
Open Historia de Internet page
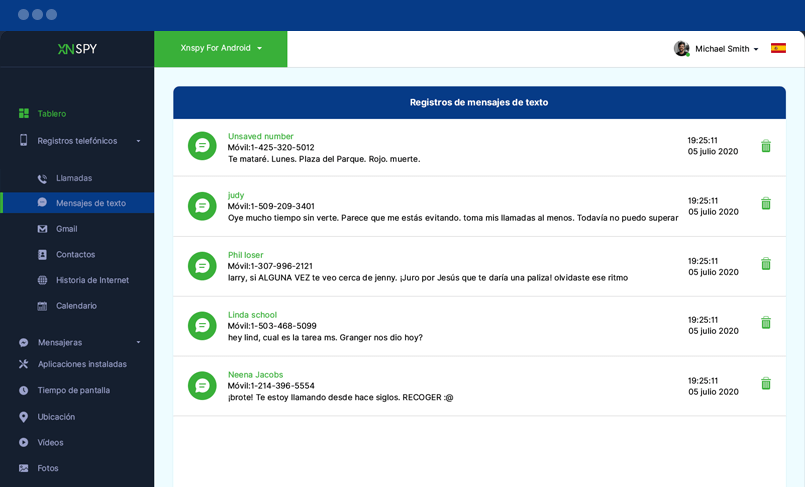point(92,280)
